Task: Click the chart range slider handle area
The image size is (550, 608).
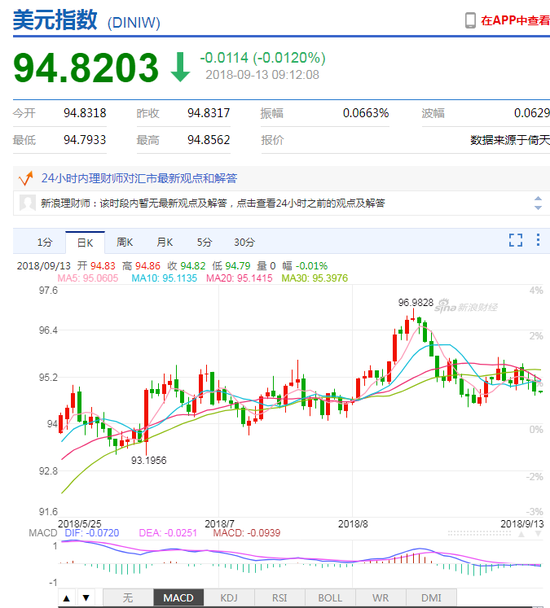Action: [479, 534]
